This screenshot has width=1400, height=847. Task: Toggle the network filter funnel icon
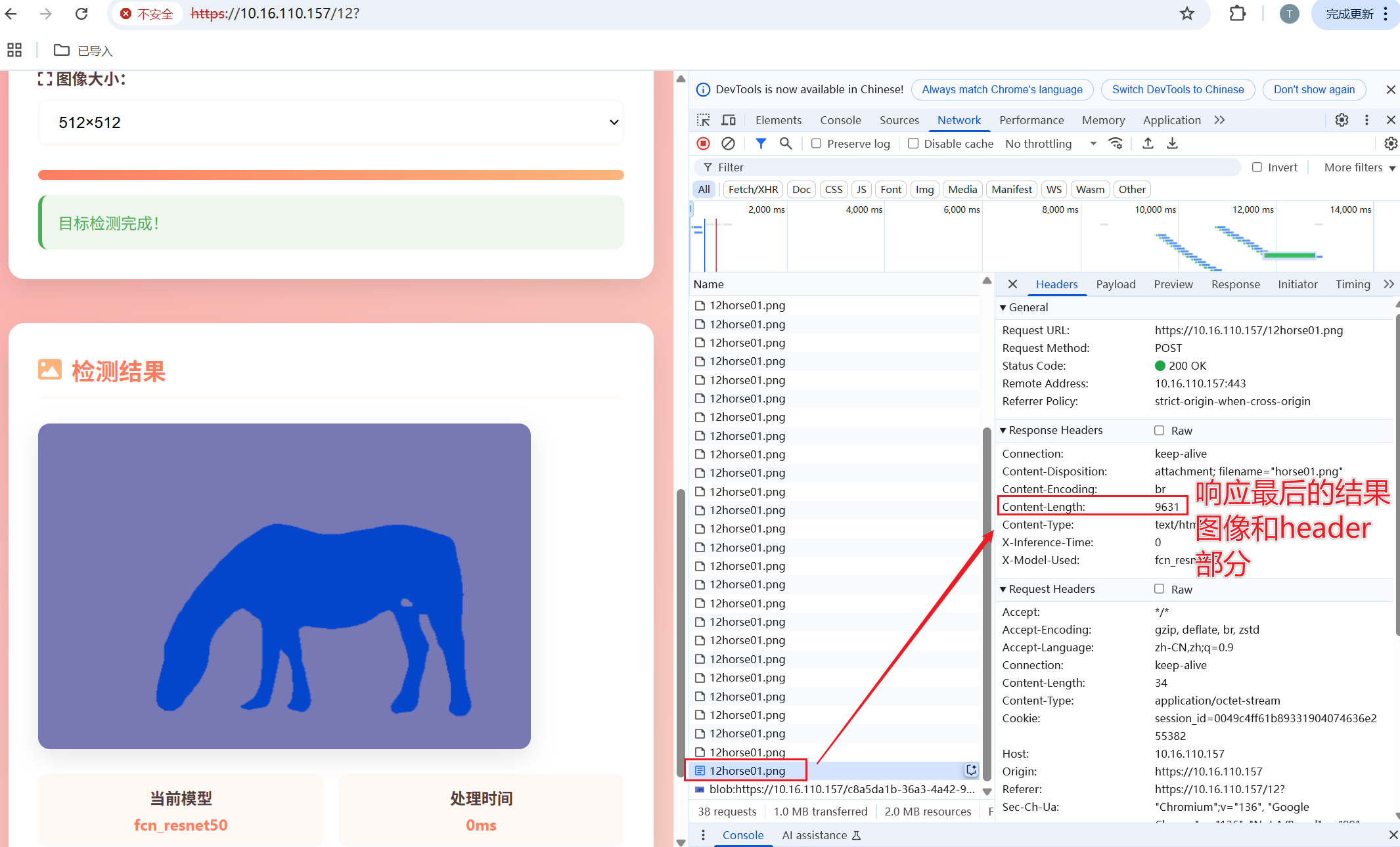pyautogui.click(x=761, y=143)
